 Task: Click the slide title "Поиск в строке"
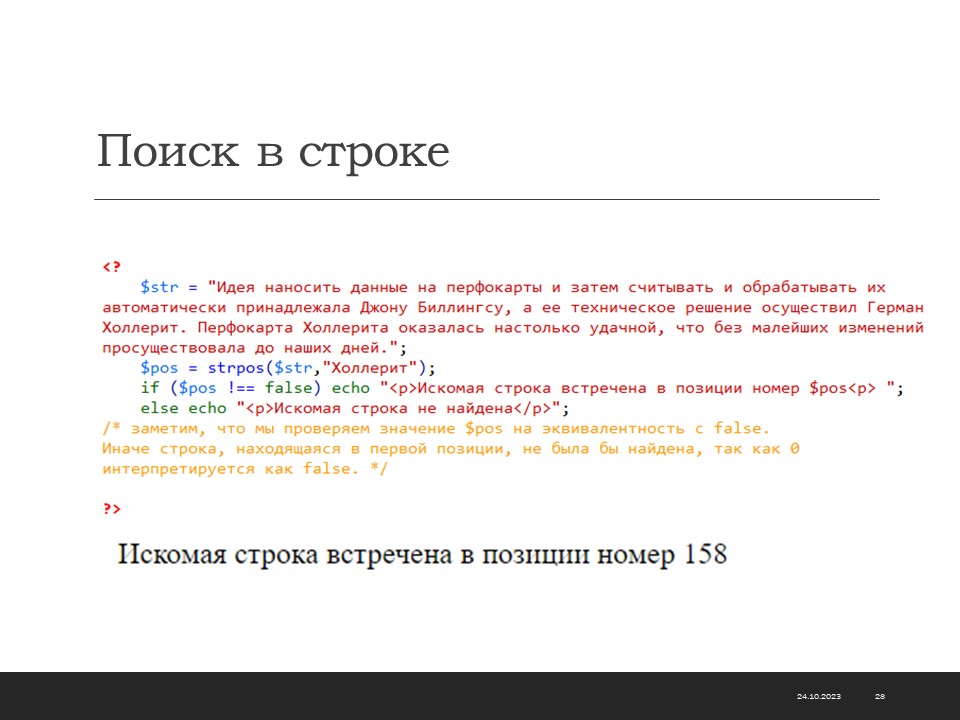tap(273, 153)
